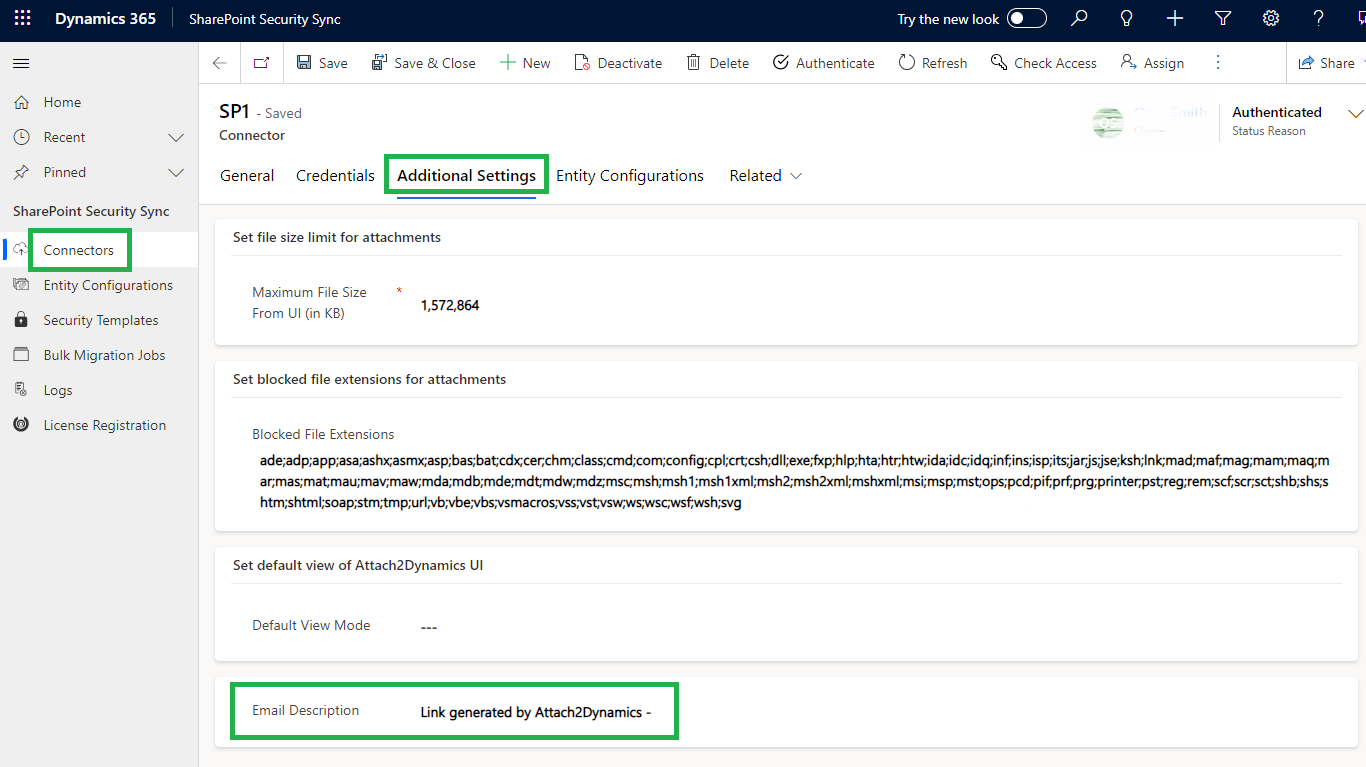This screenshot has height=767, width=1366.
Task: Expand the header Status Reason chevron
Action: click(1356, 113)
